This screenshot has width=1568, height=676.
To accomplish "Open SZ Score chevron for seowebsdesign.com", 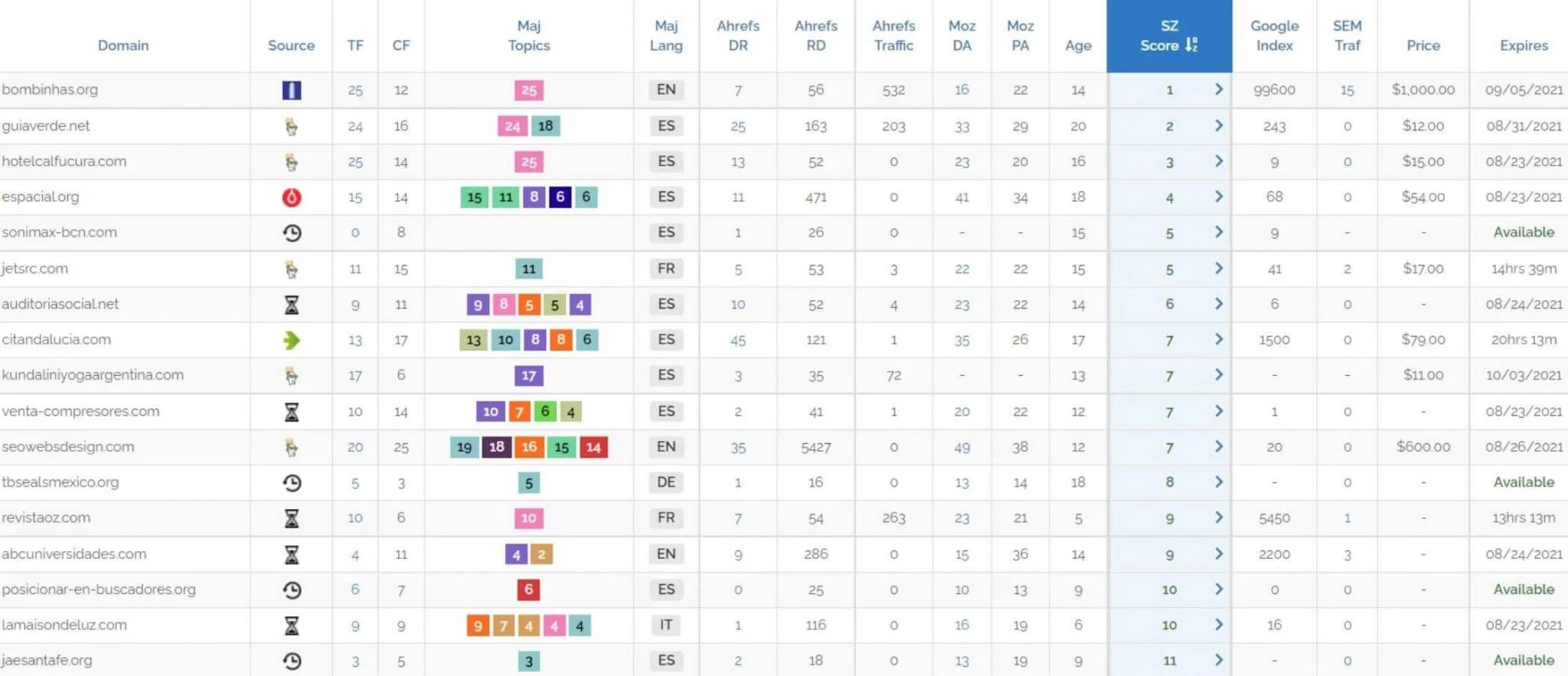I will click(x=1218, y=446).
